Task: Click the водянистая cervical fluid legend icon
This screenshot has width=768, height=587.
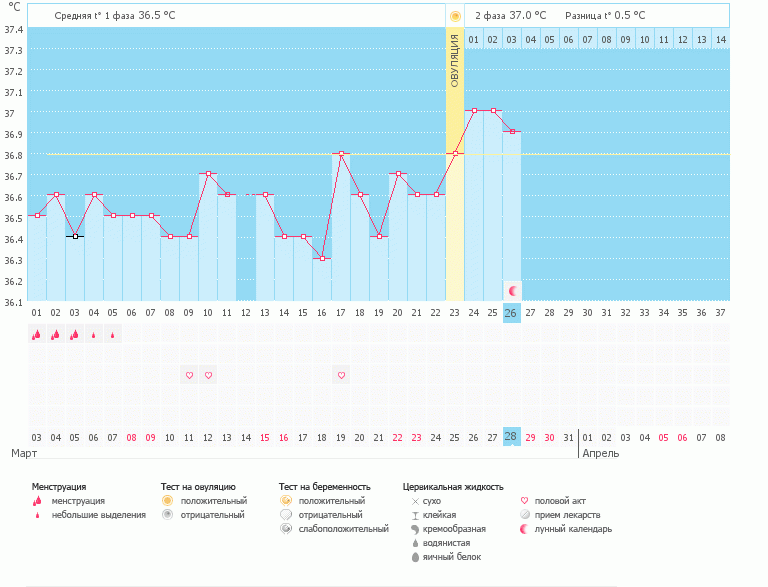Action: [414, 542]
